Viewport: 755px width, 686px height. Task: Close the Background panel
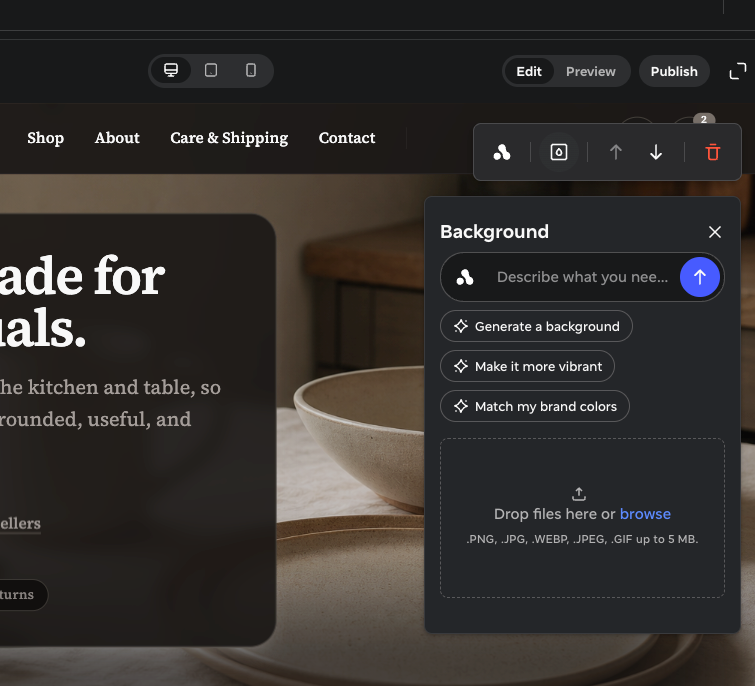(715, 232)
